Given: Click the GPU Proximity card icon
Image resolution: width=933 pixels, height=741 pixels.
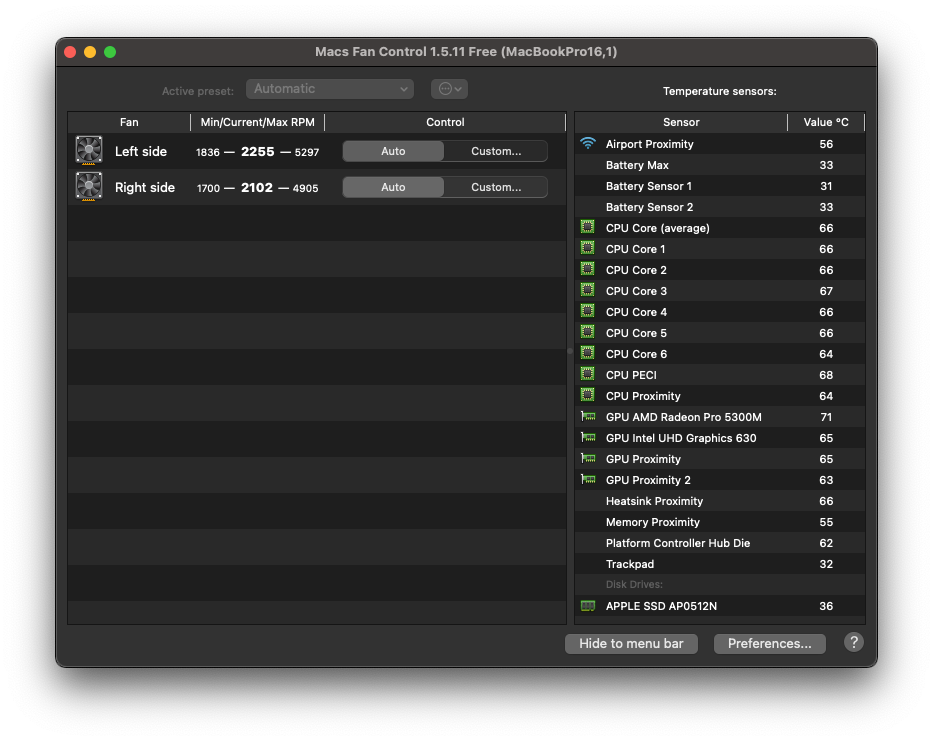Looking at the screenshot, I should (588, 458).
